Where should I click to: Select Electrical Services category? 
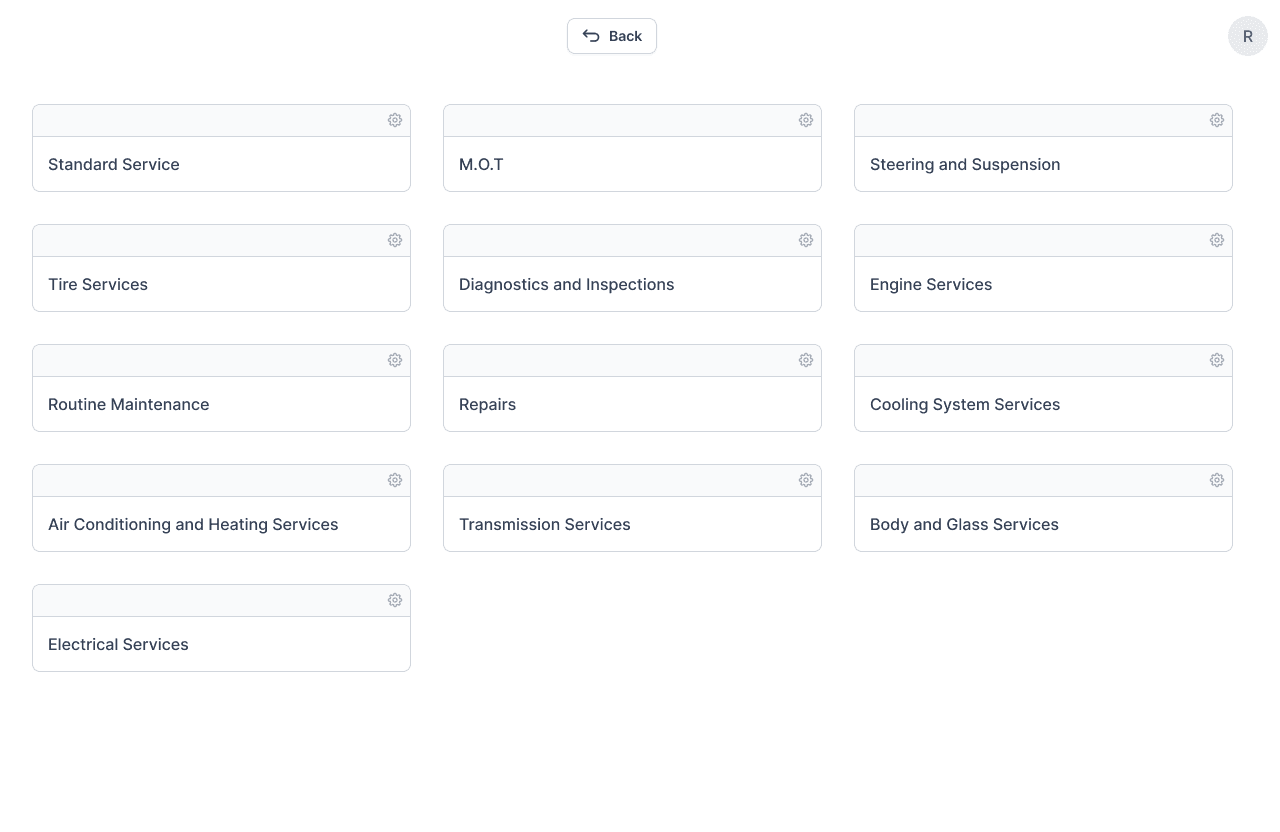click(118, 644)
